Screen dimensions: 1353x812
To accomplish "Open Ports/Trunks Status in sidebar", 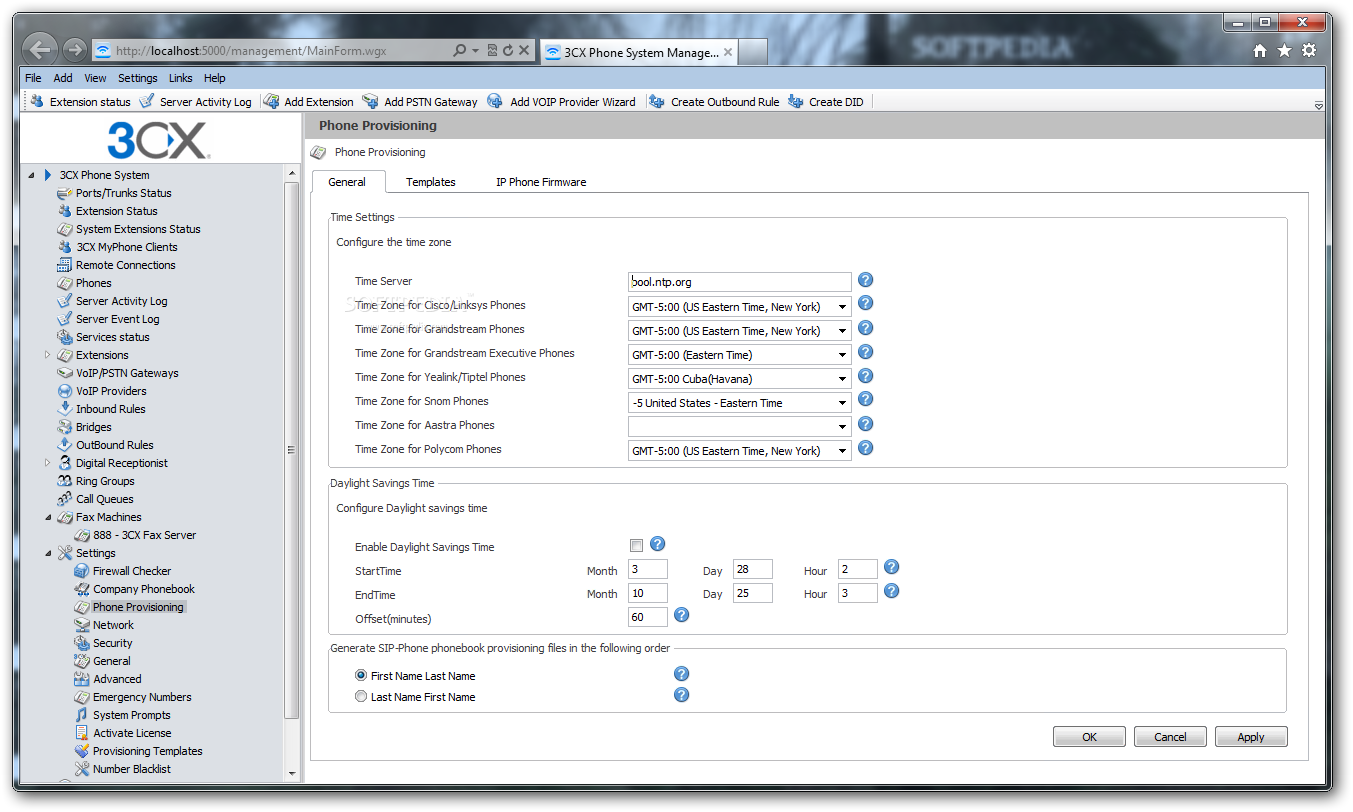I will [x=123, y=193].
